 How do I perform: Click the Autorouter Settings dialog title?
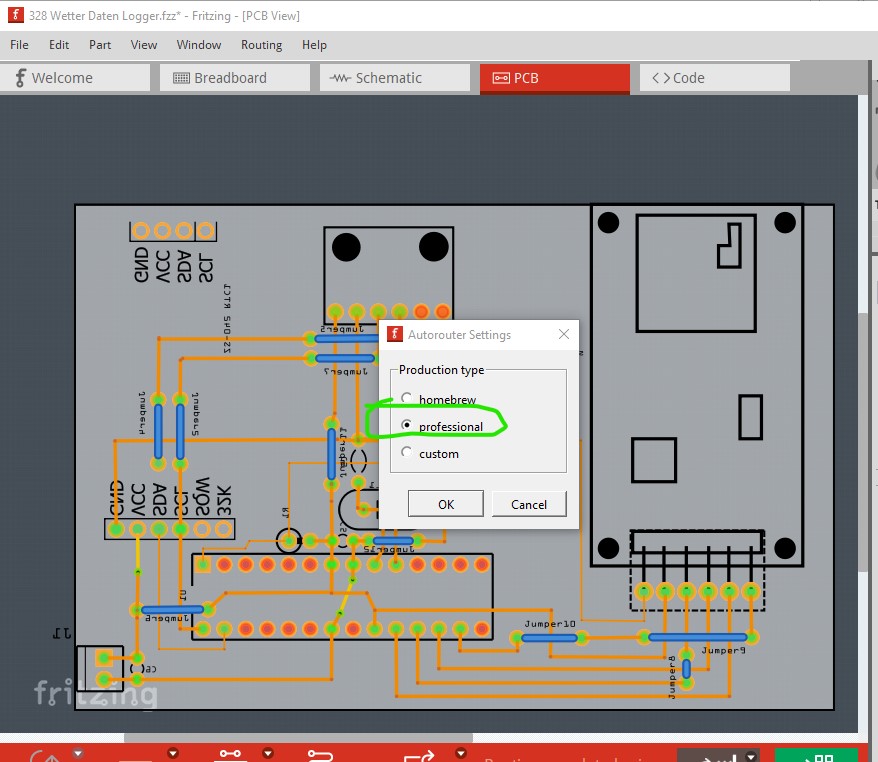459,335
